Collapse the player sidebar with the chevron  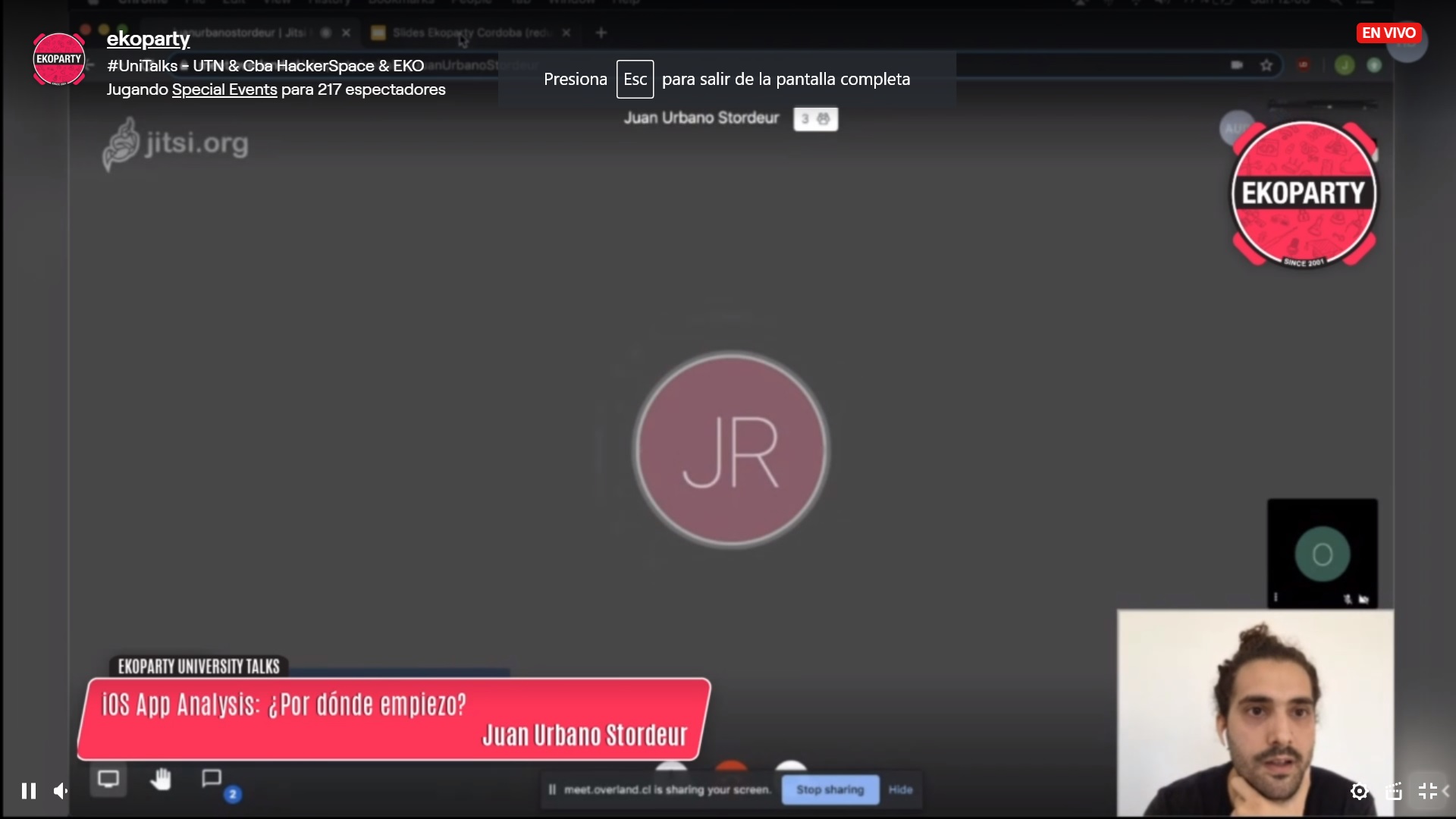1449,791
